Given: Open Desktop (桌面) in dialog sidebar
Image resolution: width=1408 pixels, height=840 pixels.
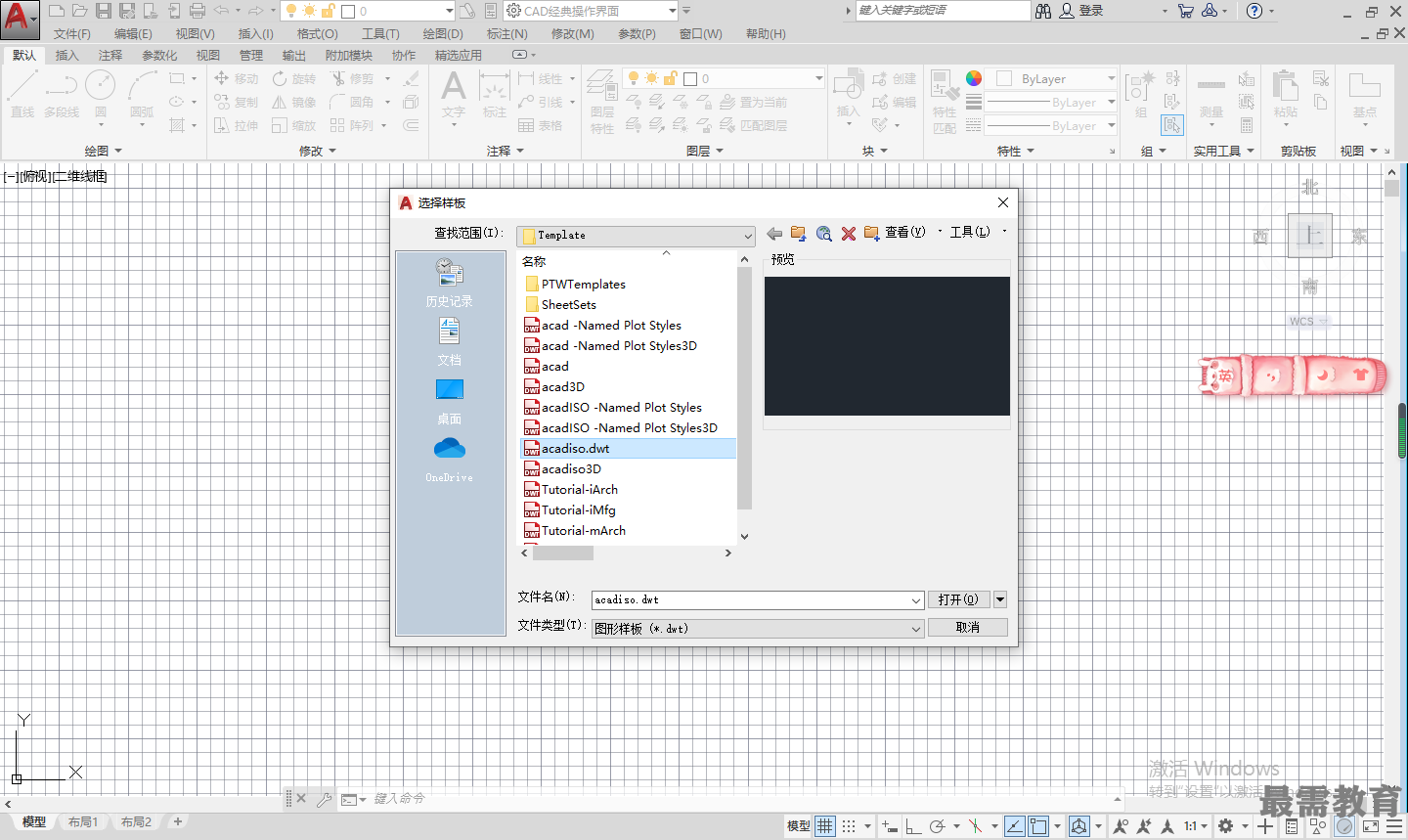Looking at the screenshot, I should pos(450,402).
